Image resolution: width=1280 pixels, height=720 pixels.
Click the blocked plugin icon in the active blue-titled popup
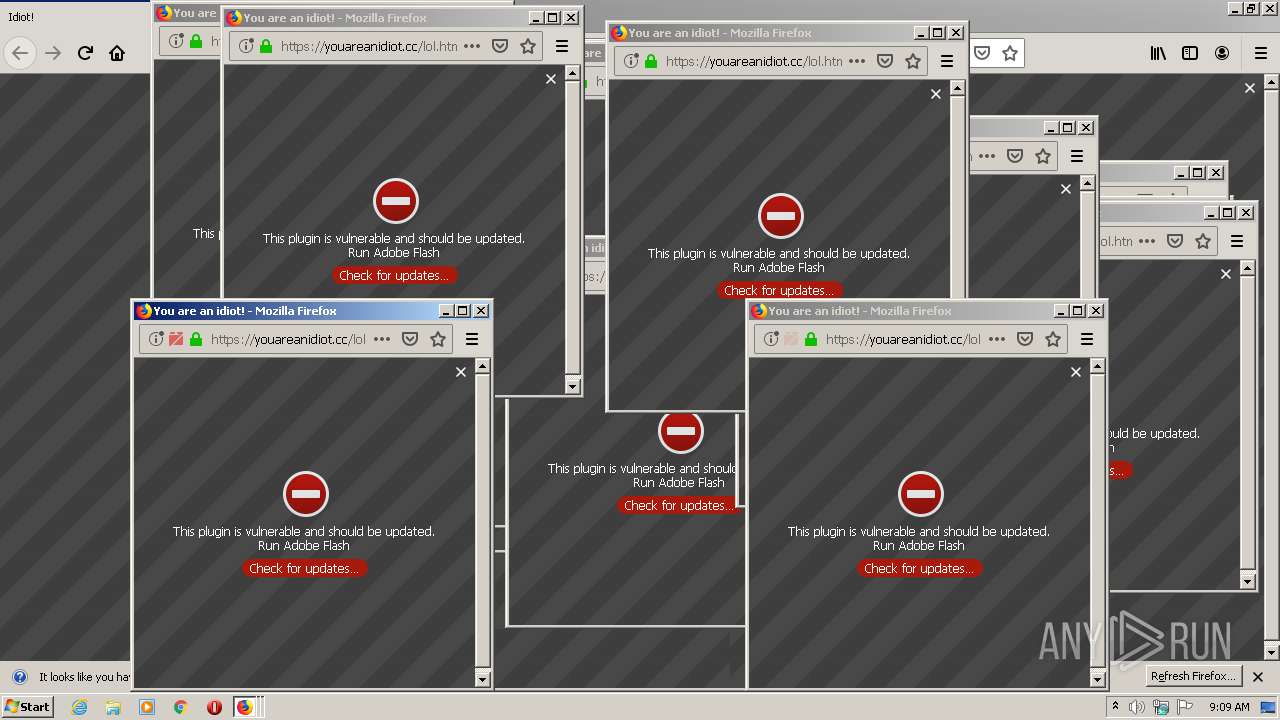[176, 339]
